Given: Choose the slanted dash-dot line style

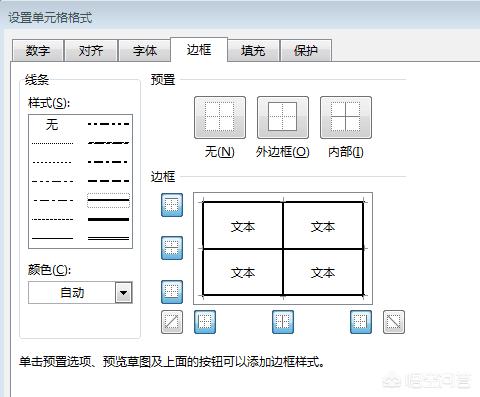Looking at the screenshot, I should coord(108,143).
